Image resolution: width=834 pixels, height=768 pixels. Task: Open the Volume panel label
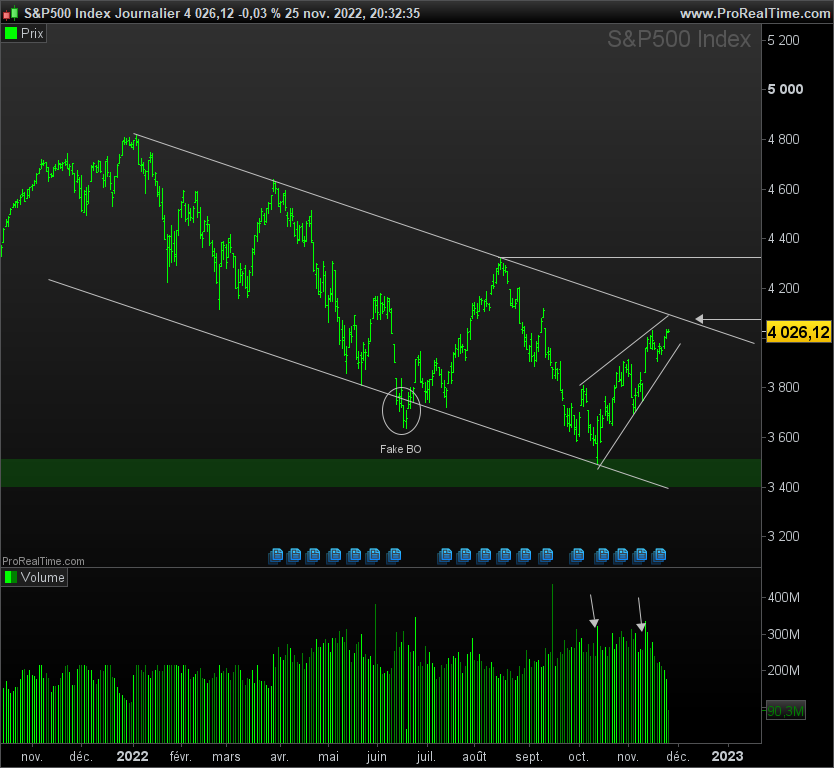pyautogui.click(x=35, y=578)
